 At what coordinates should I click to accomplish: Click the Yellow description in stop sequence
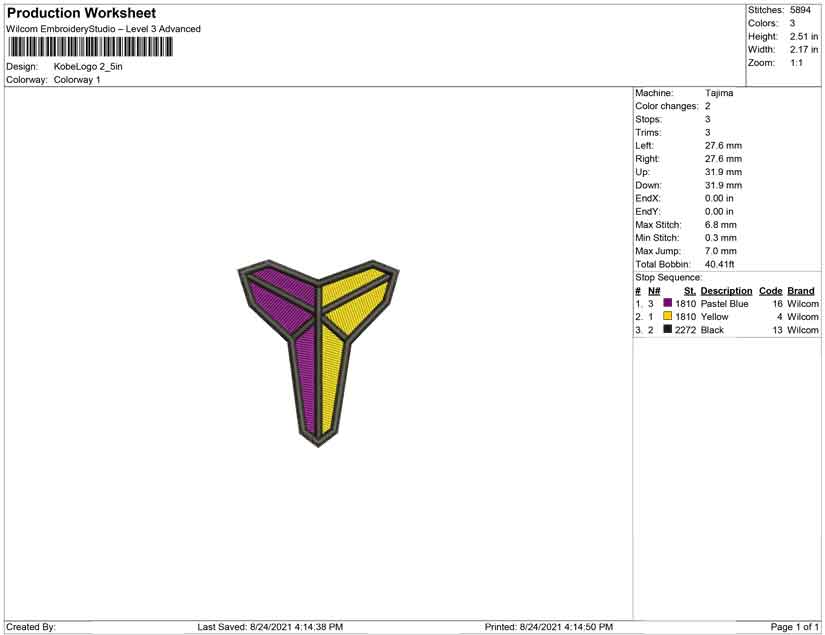715,317
